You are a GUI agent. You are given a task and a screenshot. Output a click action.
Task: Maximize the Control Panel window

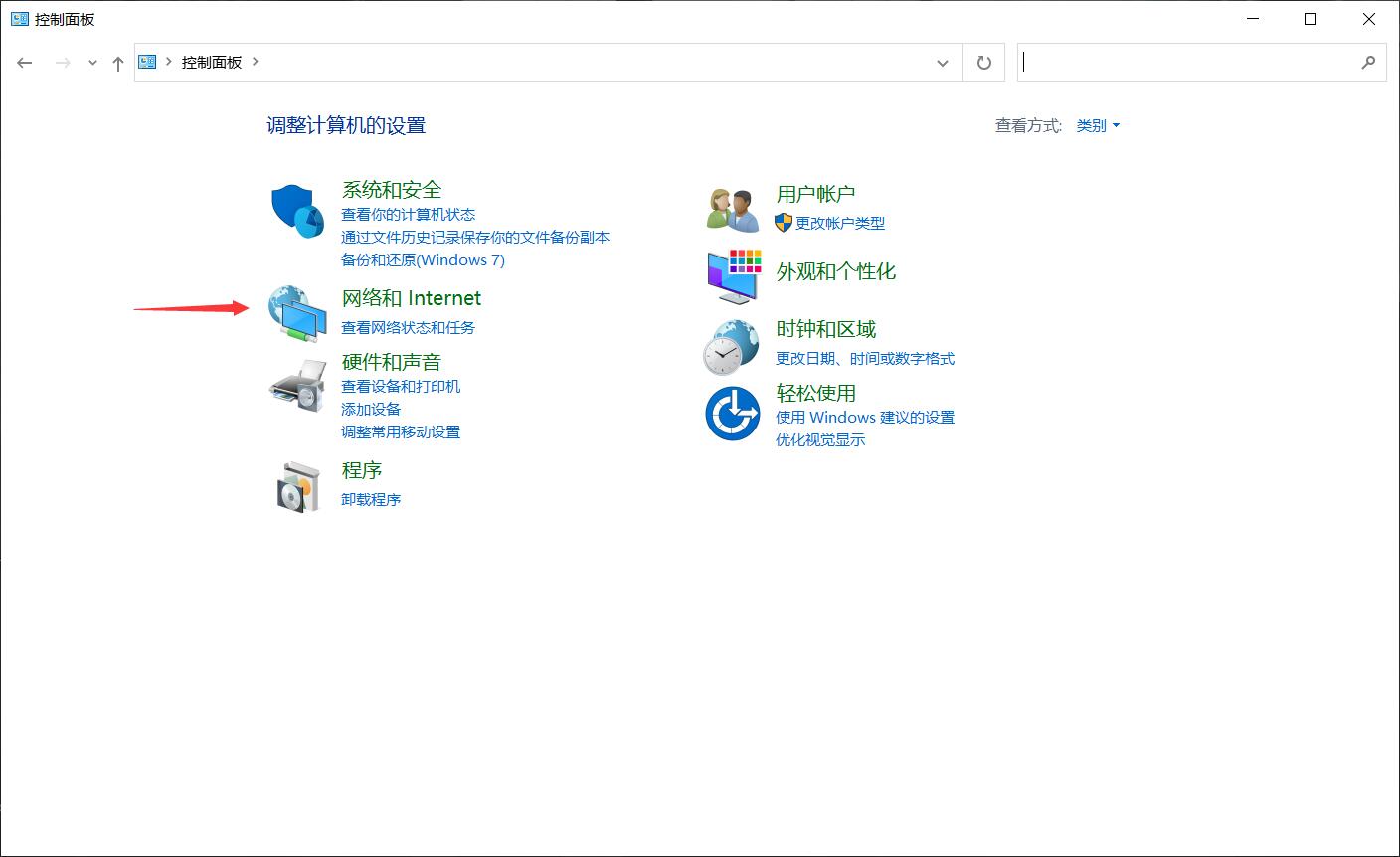click(x=1311, y=19)
